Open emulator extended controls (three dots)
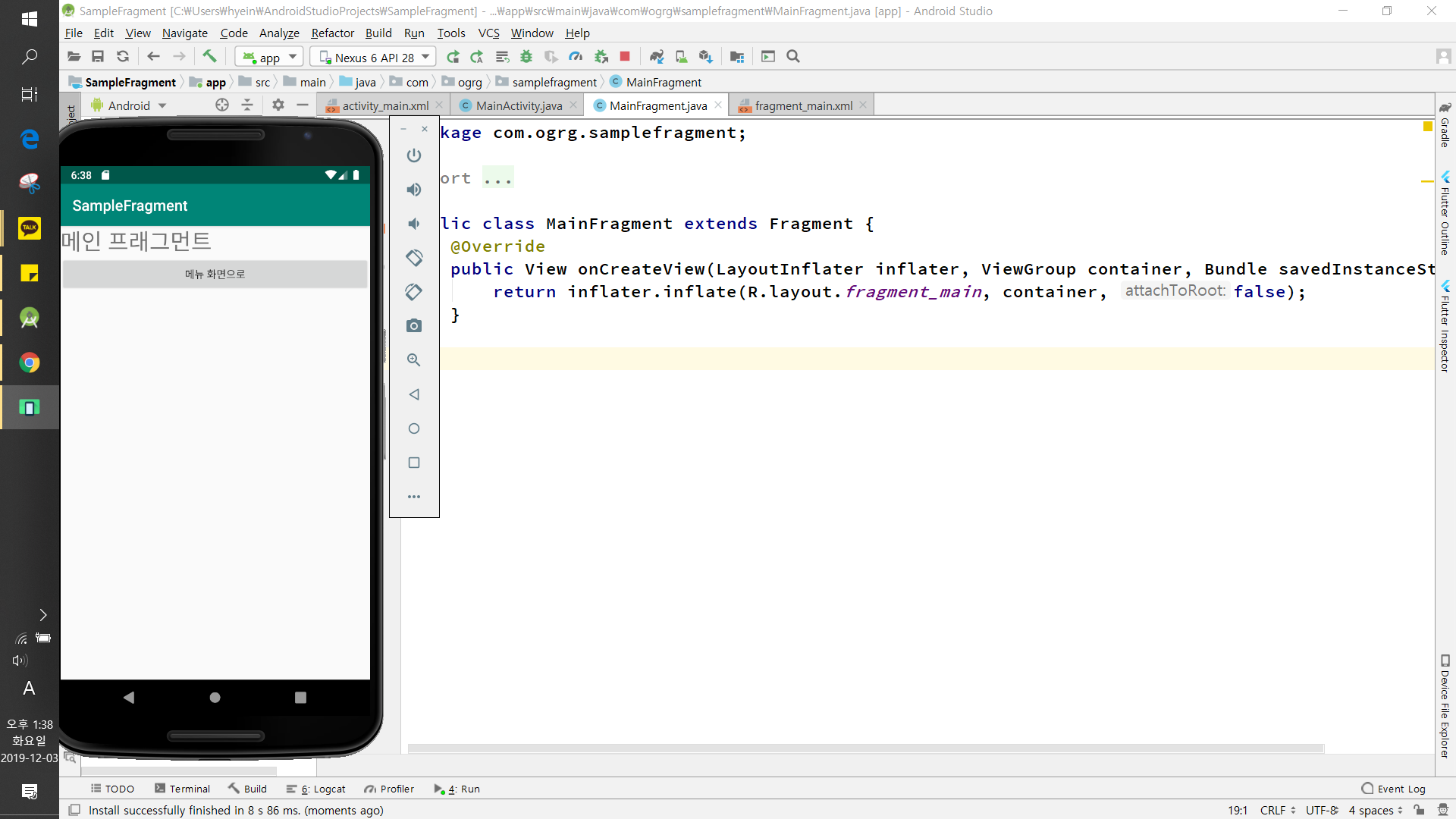Image resolution: width=1456 pixels, height=819 pixels. [x=413, y=497]
